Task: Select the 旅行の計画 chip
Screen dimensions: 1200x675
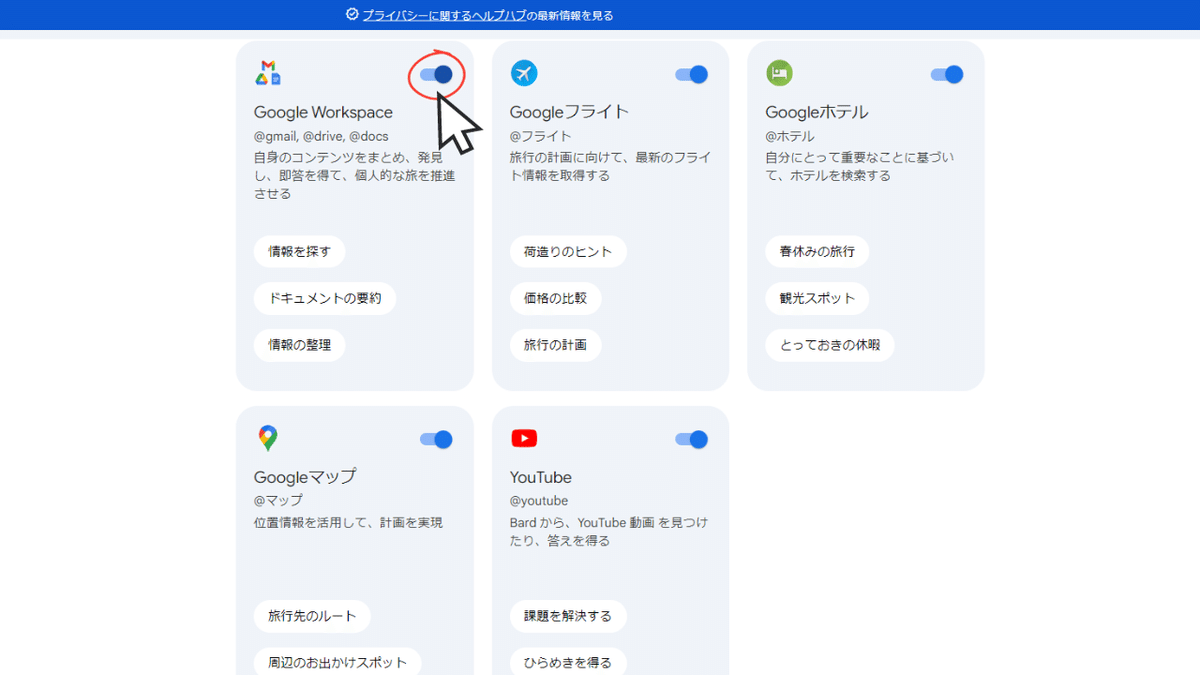Action: pos(555,345)
